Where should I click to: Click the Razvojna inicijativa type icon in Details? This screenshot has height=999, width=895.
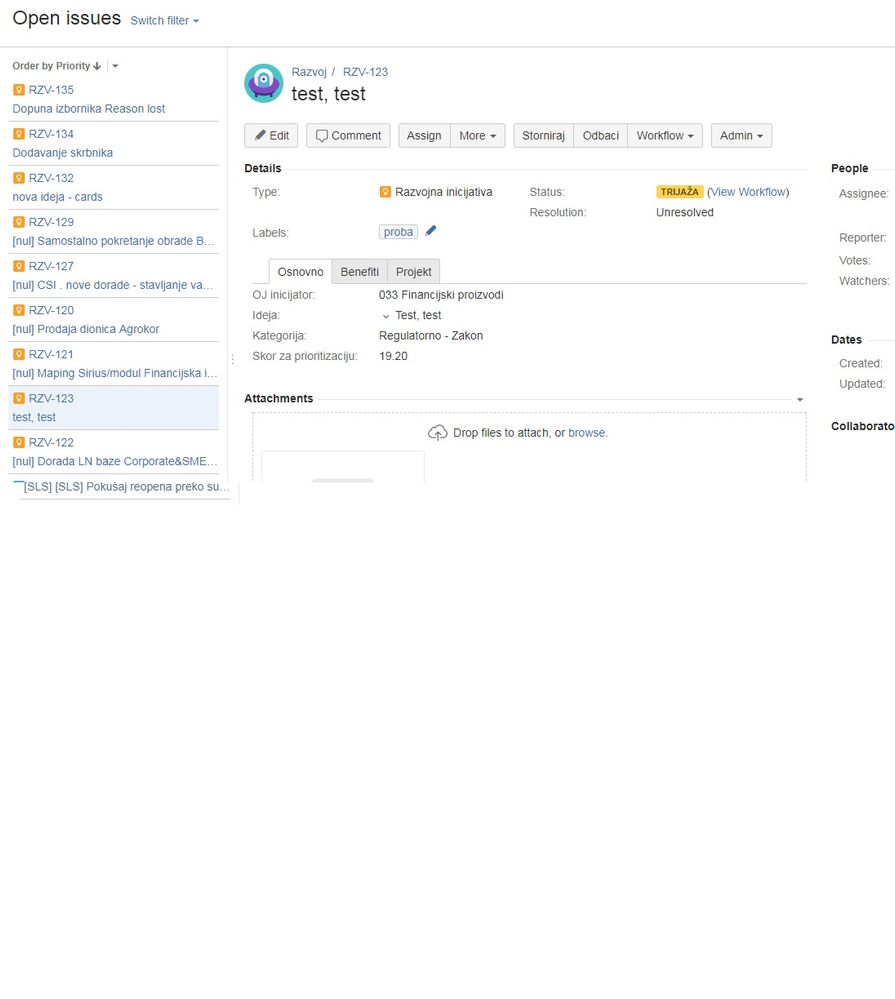(x=385, y=192)
